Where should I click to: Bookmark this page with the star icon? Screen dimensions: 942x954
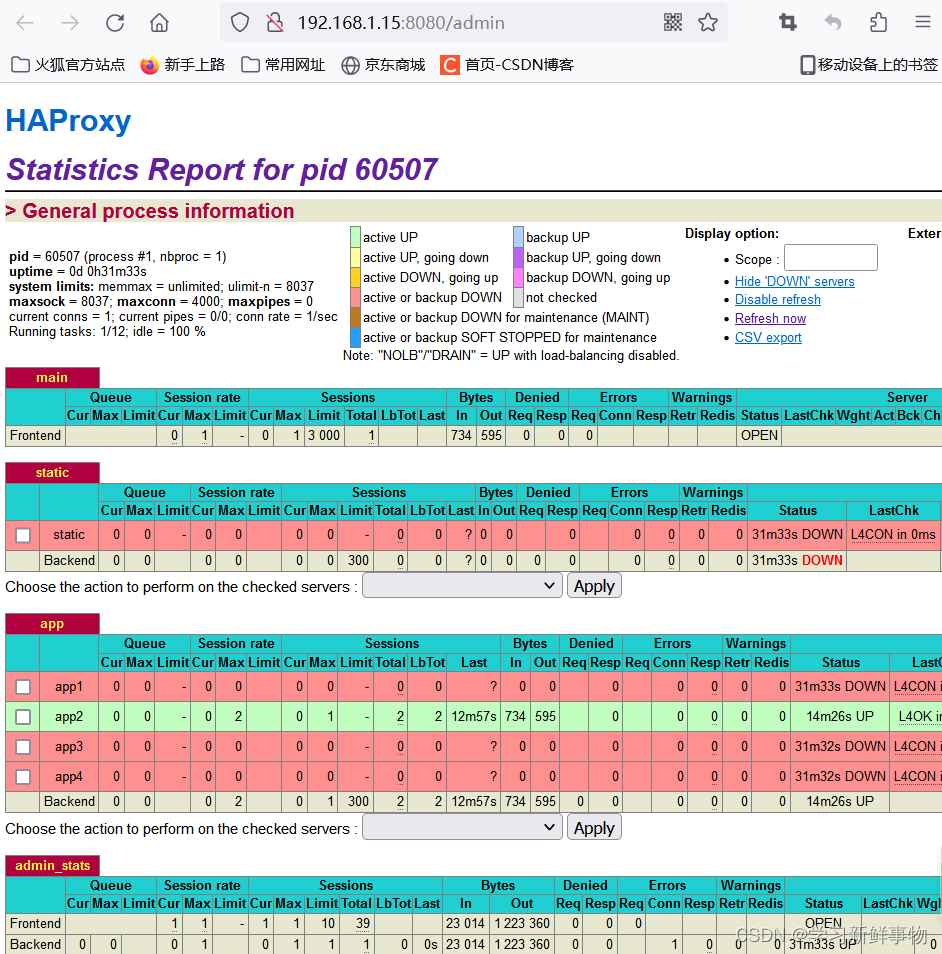tap(709, 22)
